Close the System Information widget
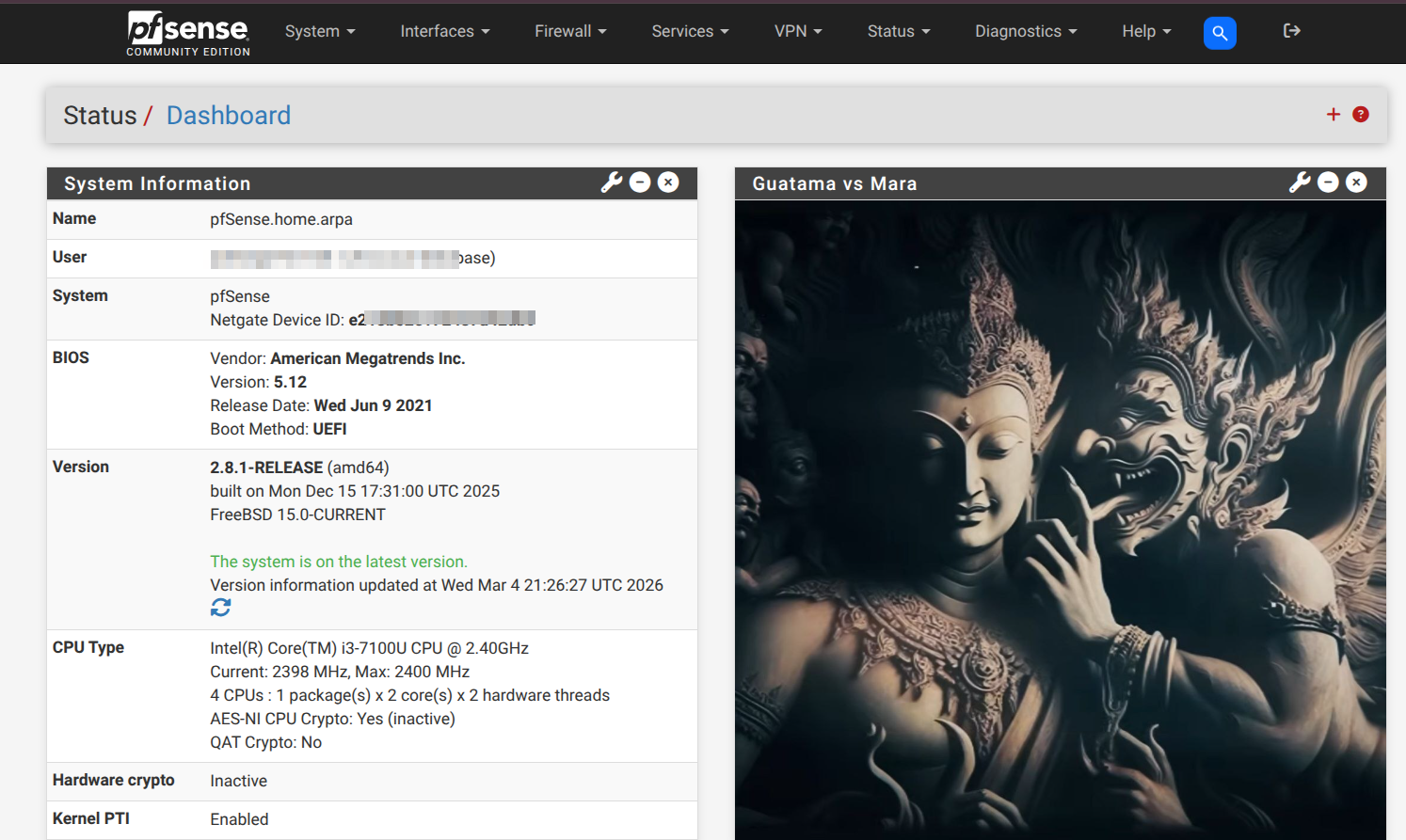 click(668, 182)
